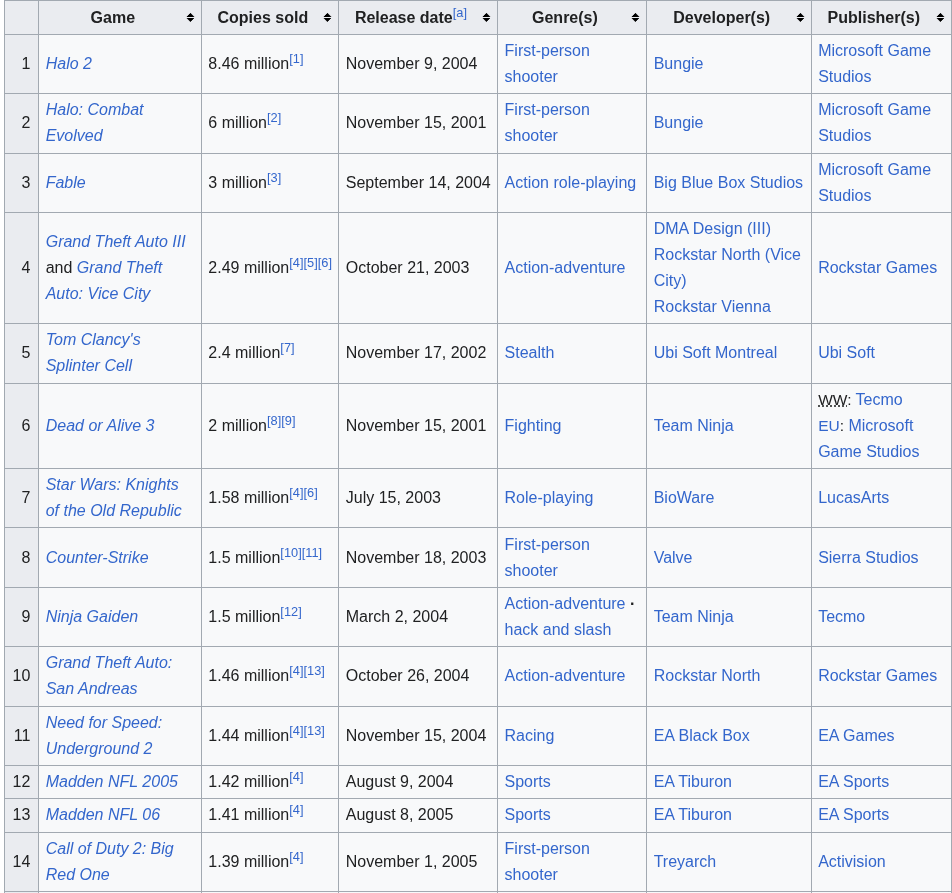
Task: Open Need for Speed: Underground 2 link
Action: click(x=104, y=735)
